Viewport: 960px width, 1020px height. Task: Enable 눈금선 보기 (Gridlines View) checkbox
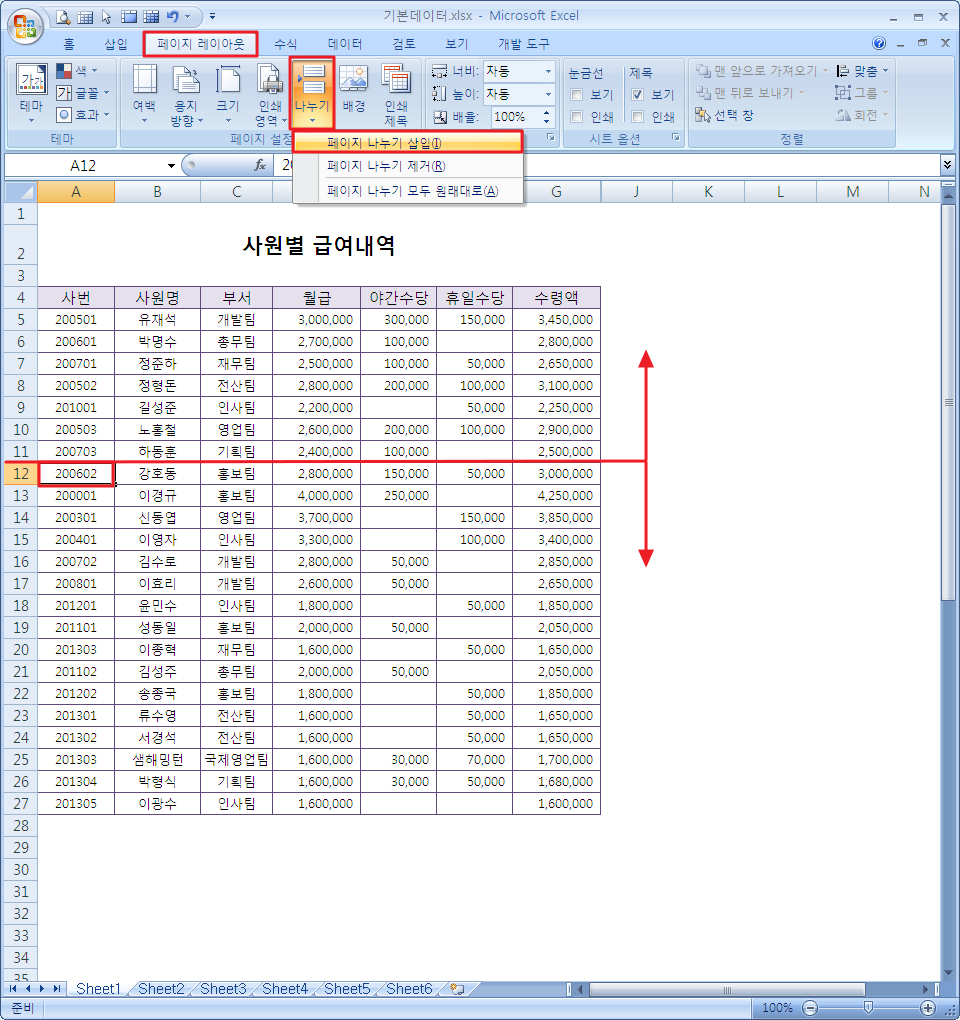point(576,95)
